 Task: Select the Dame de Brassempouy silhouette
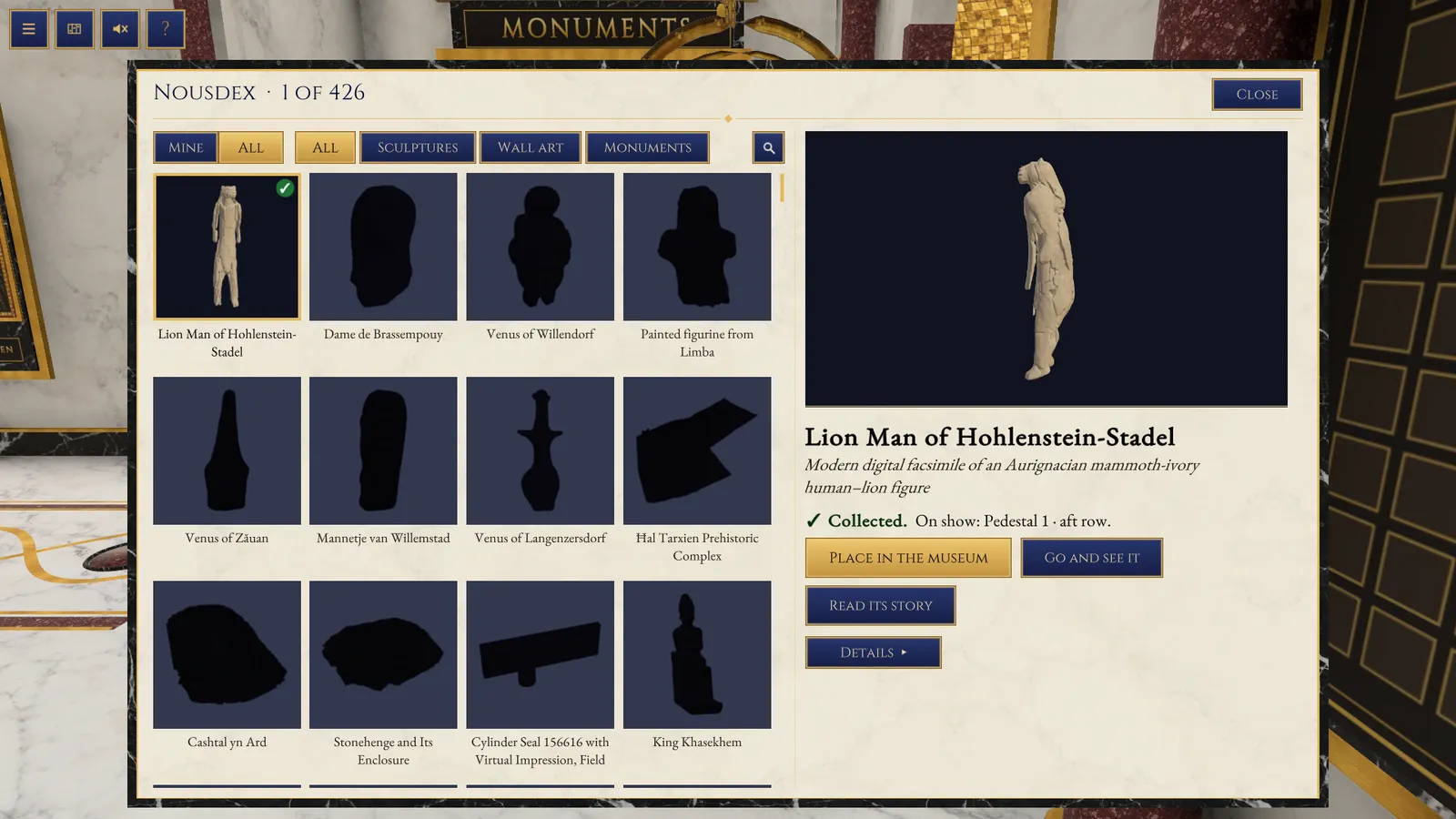pos(383,247)
